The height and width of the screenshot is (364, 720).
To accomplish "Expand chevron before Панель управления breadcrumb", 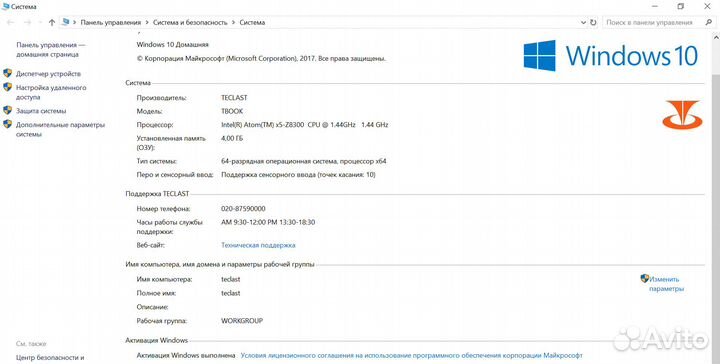I will [x=74, y=22].
